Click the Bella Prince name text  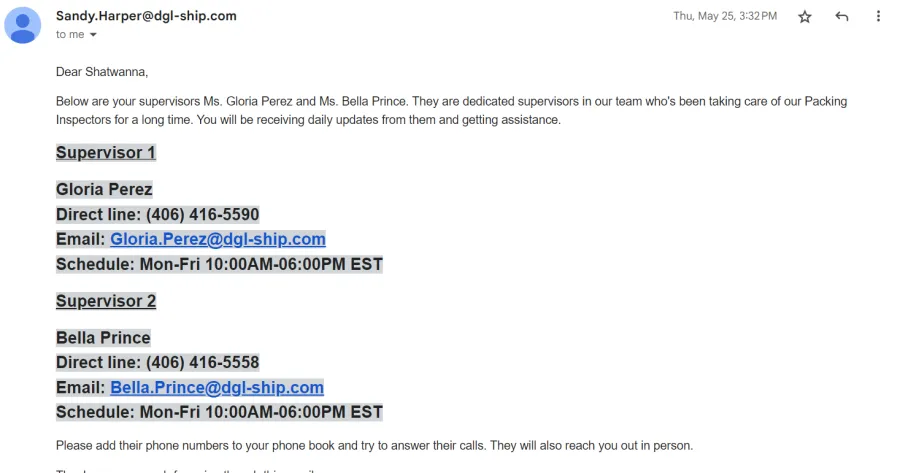coord(103,338)
